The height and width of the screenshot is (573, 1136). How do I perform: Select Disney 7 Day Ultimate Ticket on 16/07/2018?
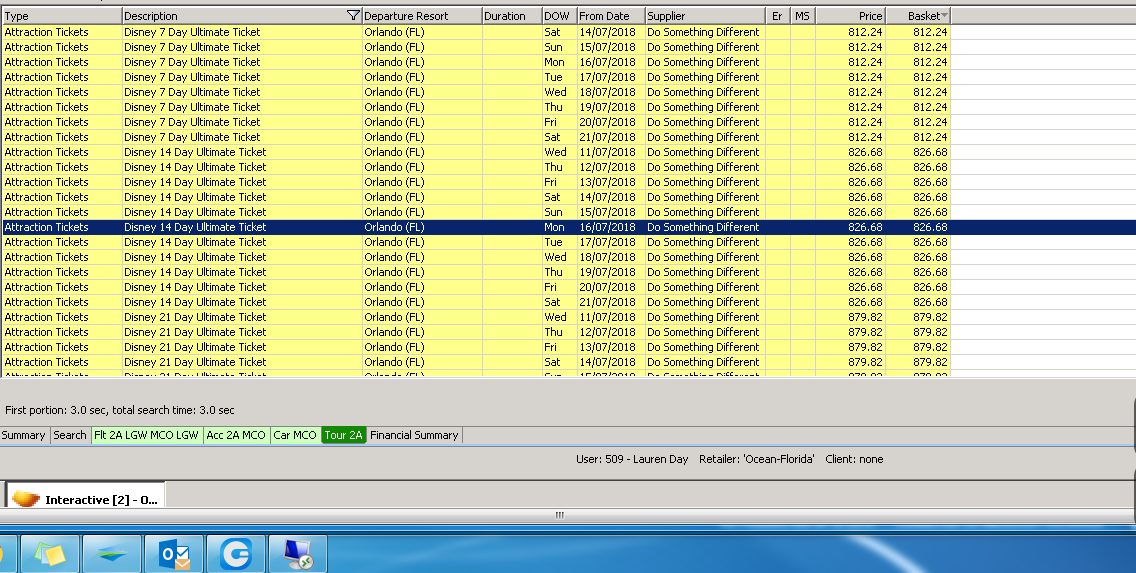476,62
